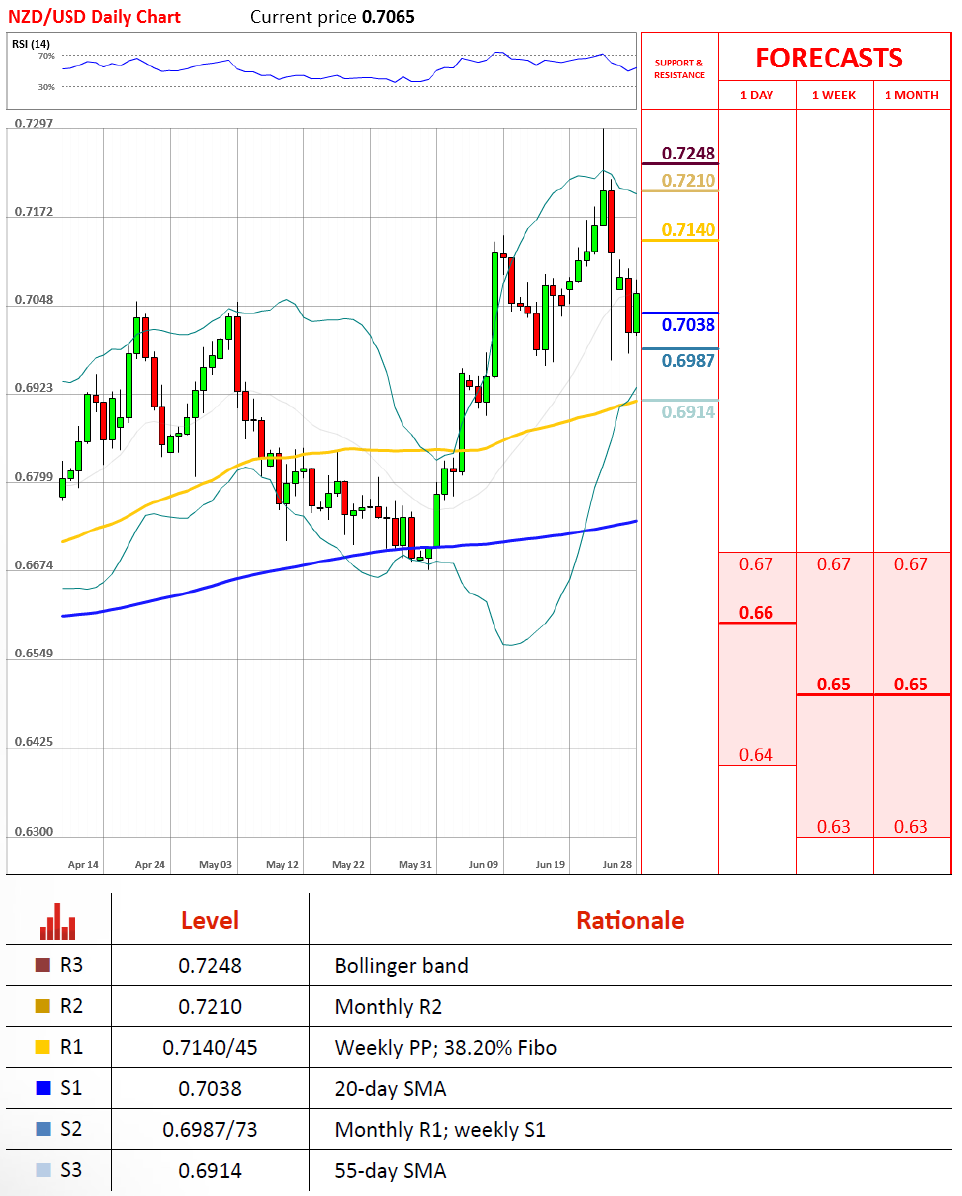Click the bold 0.66 one-day forecast value

(x=755, y=612)
